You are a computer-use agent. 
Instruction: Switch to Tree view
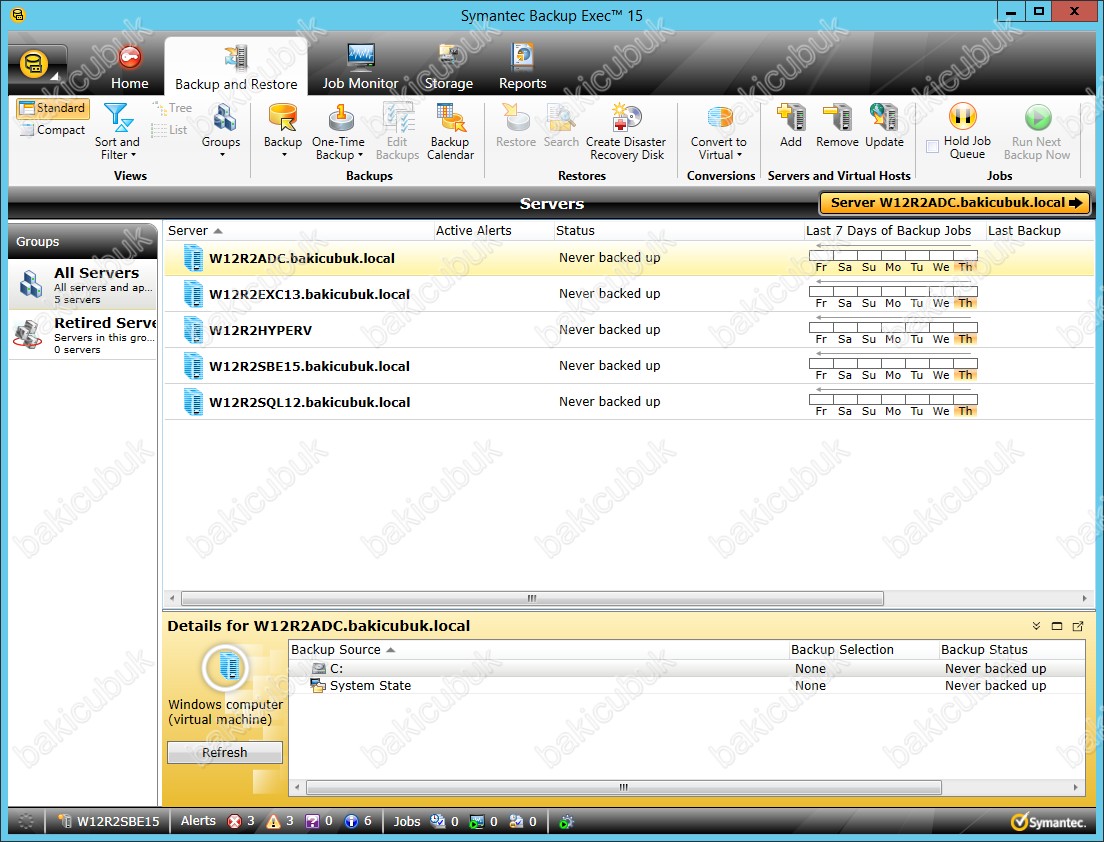pyautogui.click(x=172, y=108)
